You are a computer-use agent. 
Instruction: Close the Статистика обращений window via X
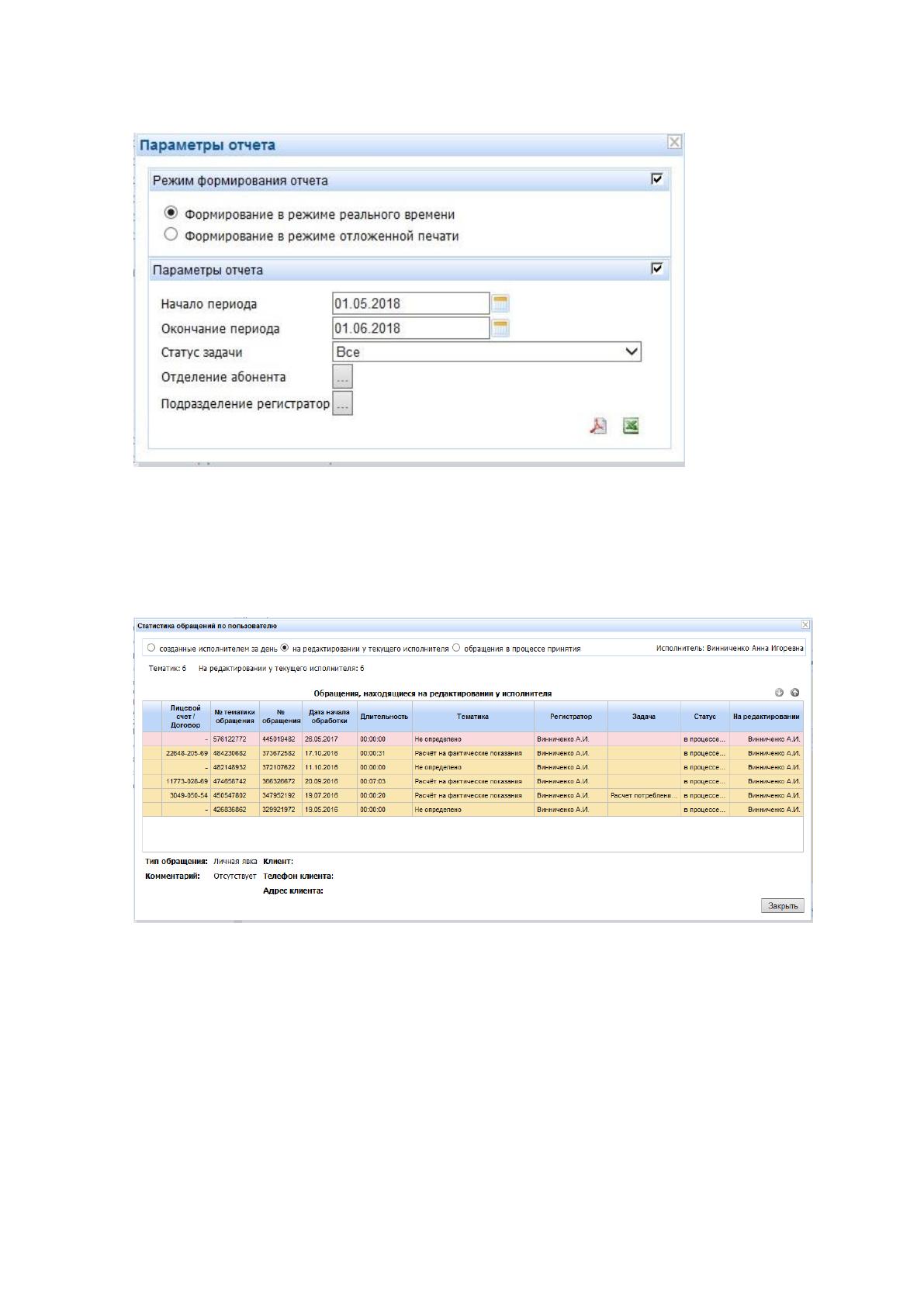[805, 625]
